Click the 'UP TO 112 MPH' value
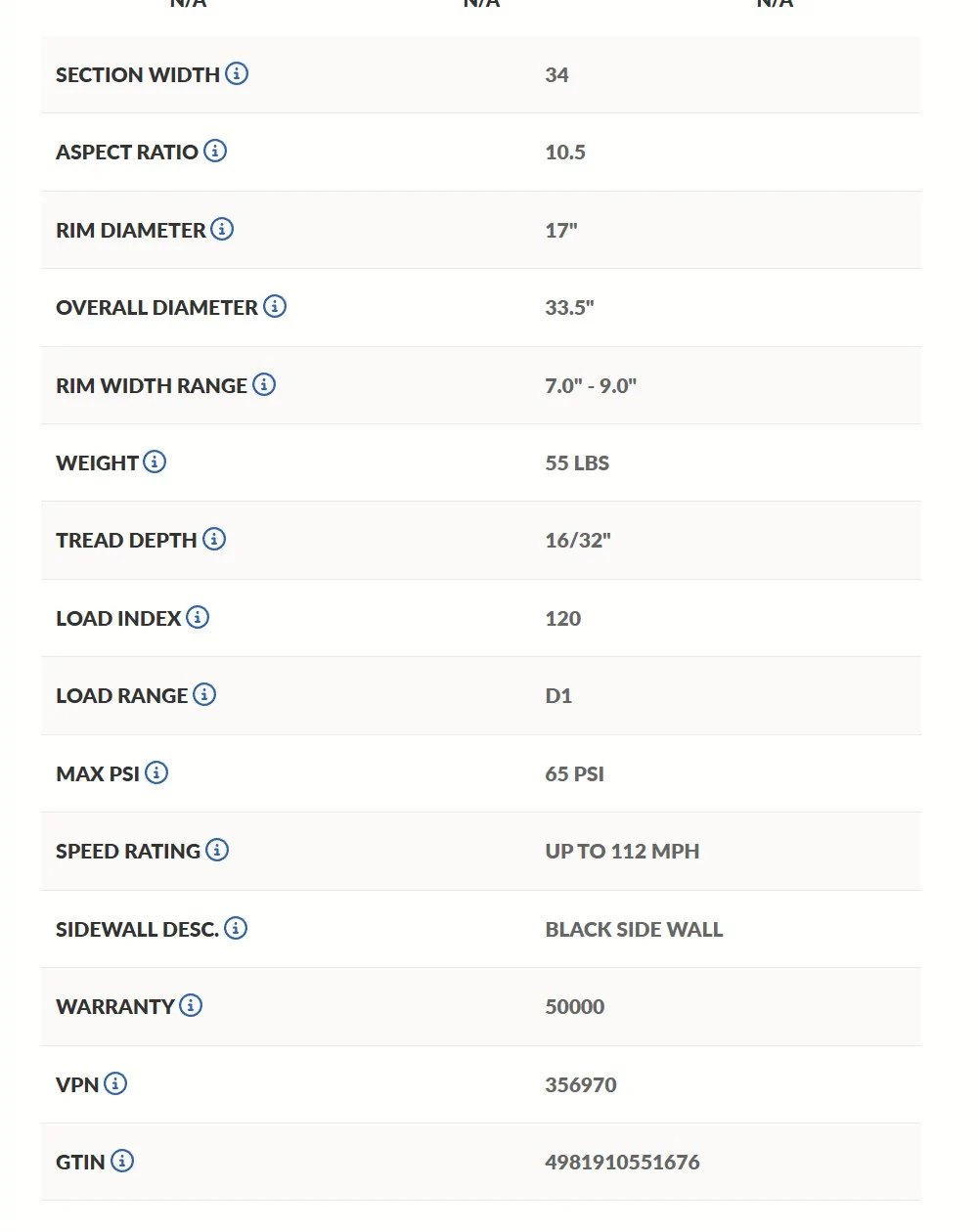 coord(622,852)
